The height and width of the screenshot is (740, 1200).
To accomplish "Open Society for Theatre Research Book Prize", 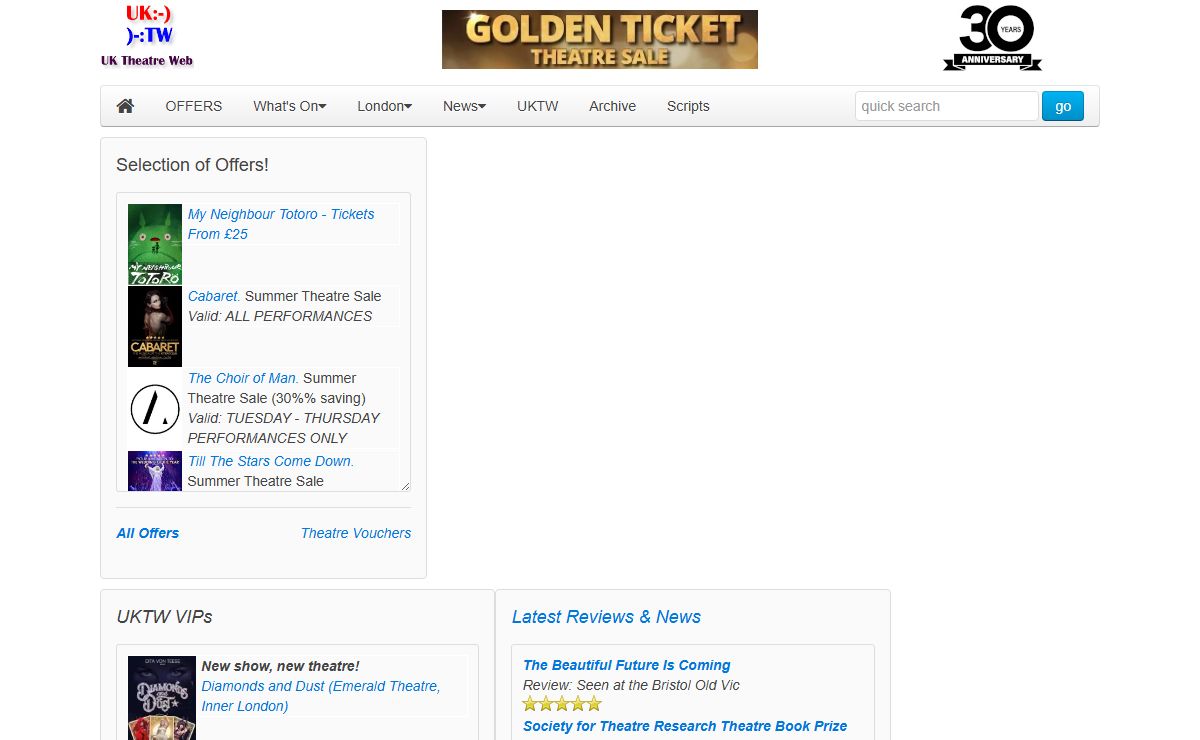I will point(685,726).
